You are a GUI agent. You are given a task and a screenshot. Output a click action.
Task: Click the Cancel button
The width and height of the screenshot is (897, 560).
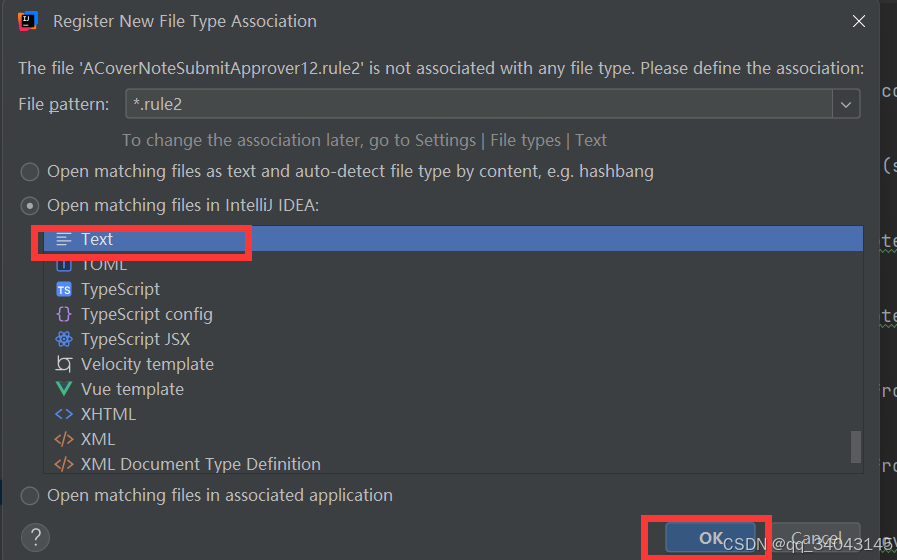815,538
